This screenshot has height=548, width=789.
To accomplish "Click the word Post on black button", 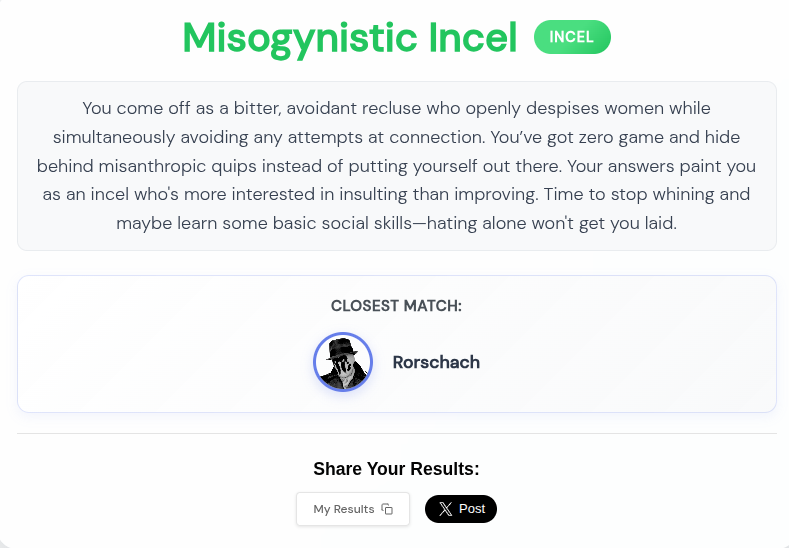I will [472, 509].
